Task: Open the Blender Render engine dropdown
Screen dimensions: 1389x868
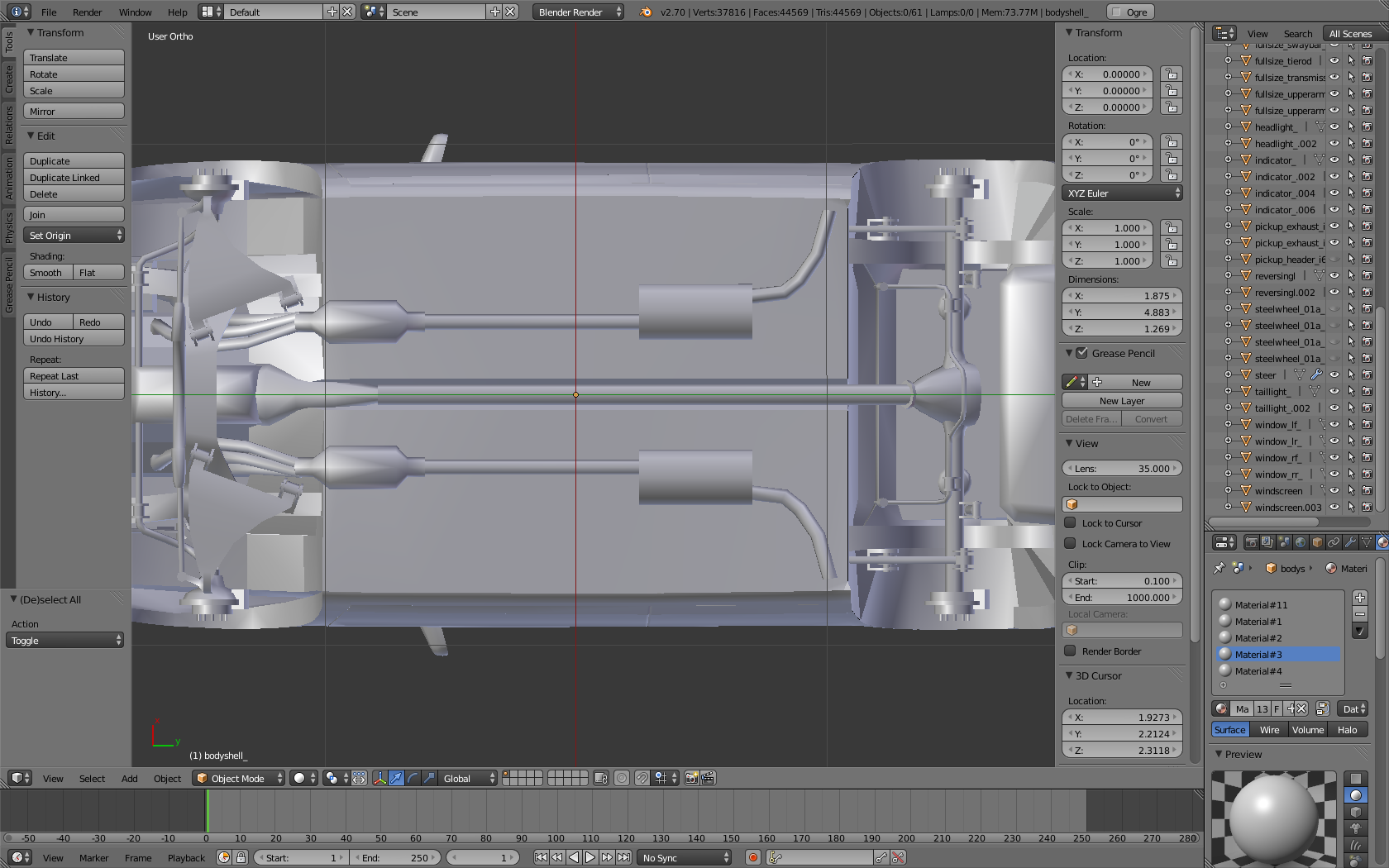Action: click(x=579, y=12)
